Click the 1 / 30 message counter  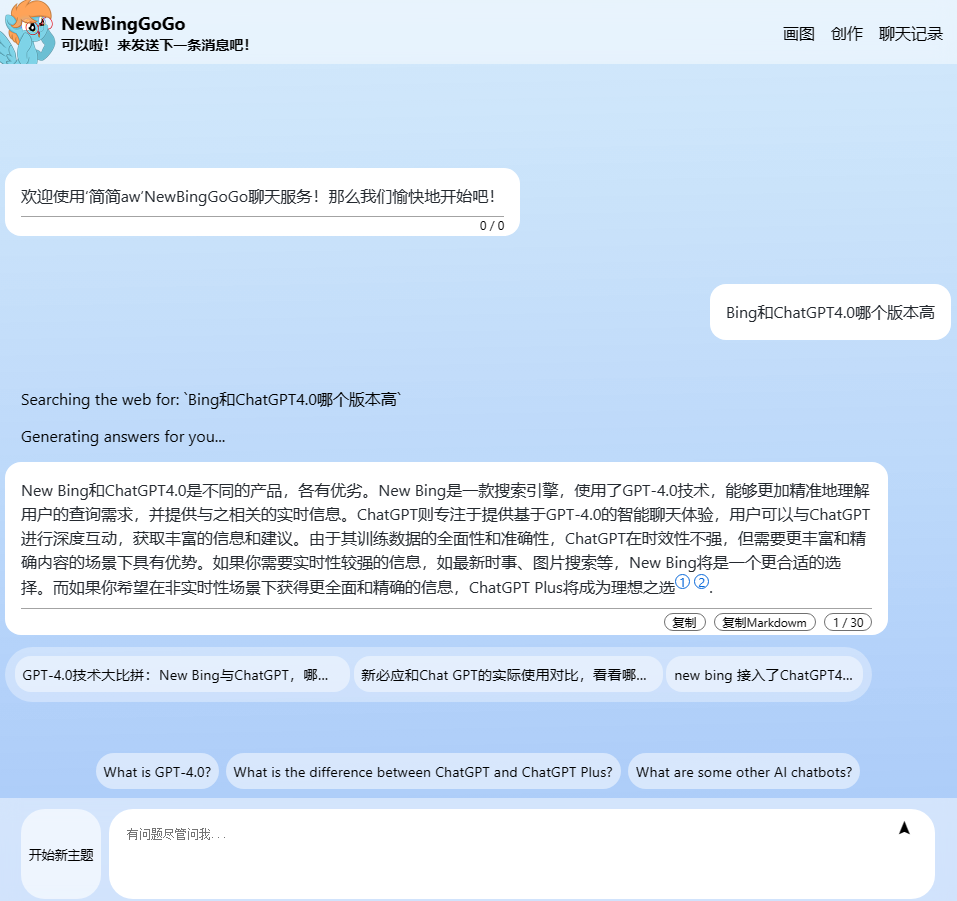pos(847,622)
